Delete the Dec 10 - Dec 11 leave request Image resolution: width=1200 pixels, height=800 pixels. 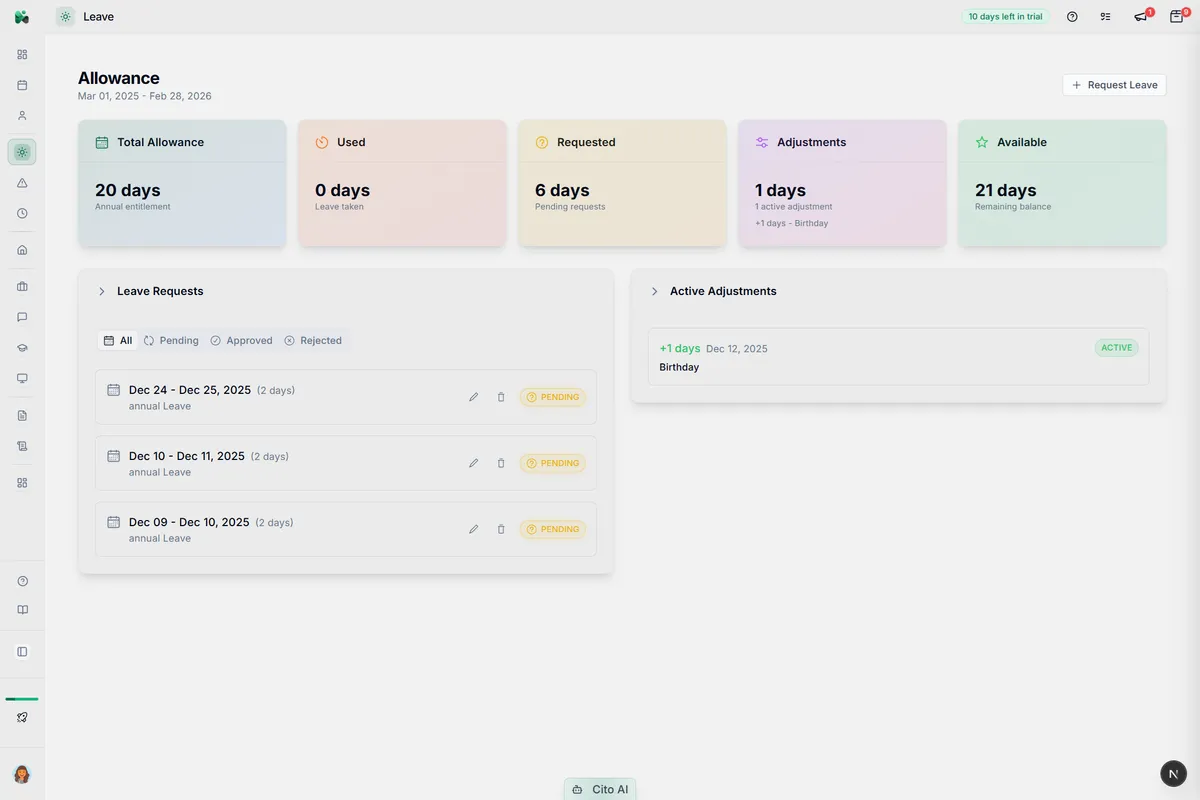[501, 463]
